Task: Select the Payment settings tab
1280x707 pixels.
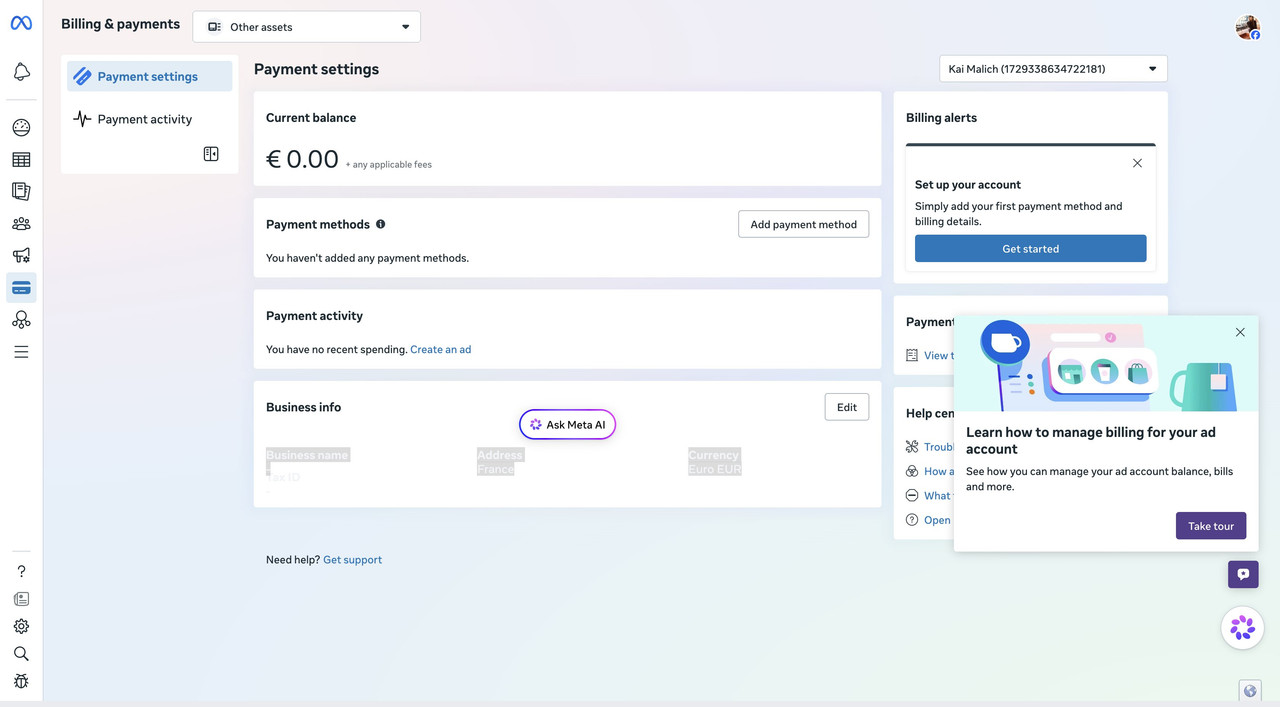Action: pyautogui.click(x=149, y=76)
